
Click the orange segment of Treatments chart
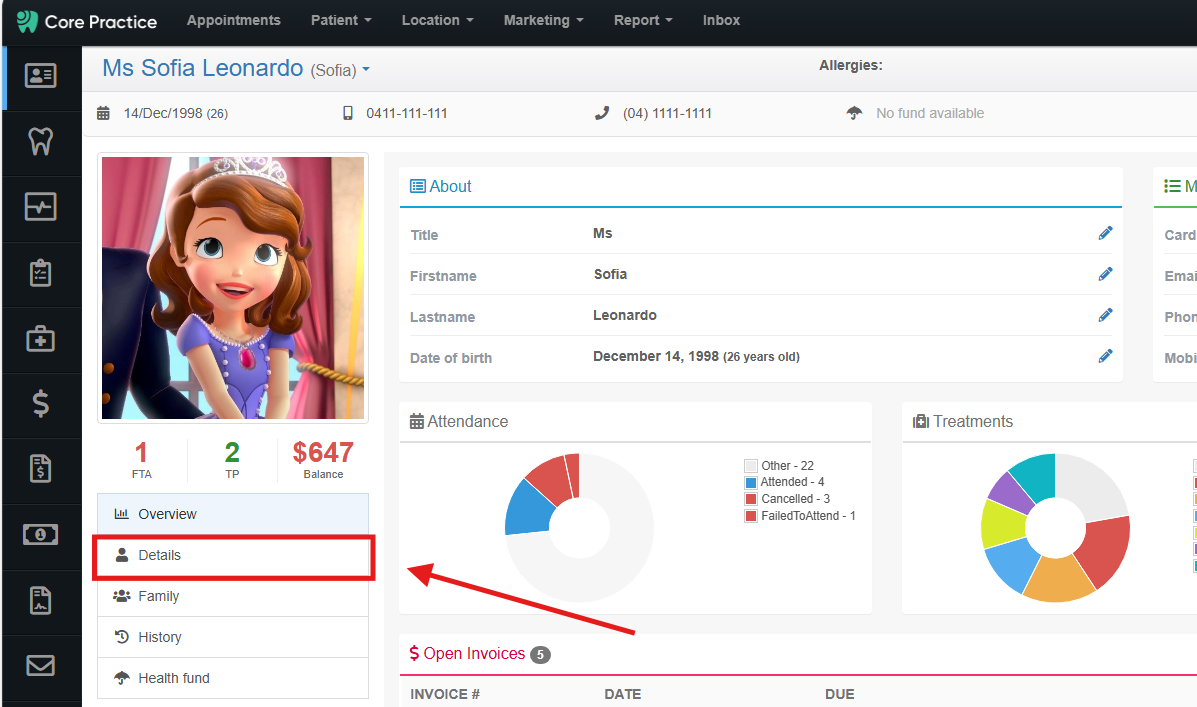1058,579
